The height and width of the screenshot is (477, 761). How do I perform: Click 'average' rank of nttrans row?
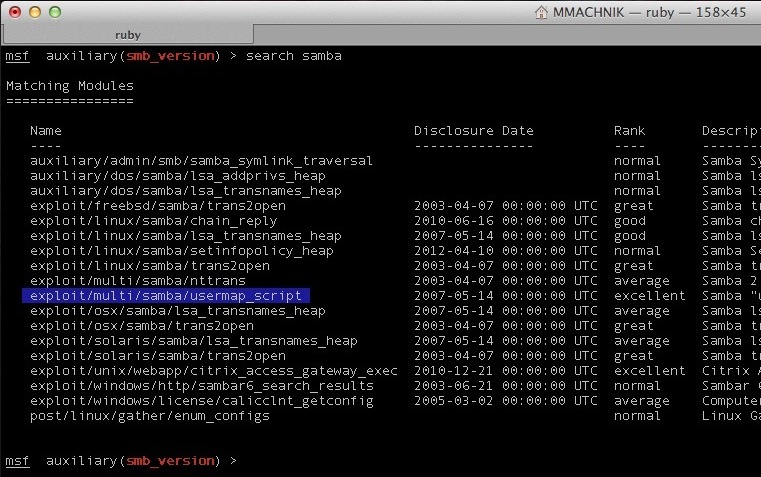[x=642, y=280]
